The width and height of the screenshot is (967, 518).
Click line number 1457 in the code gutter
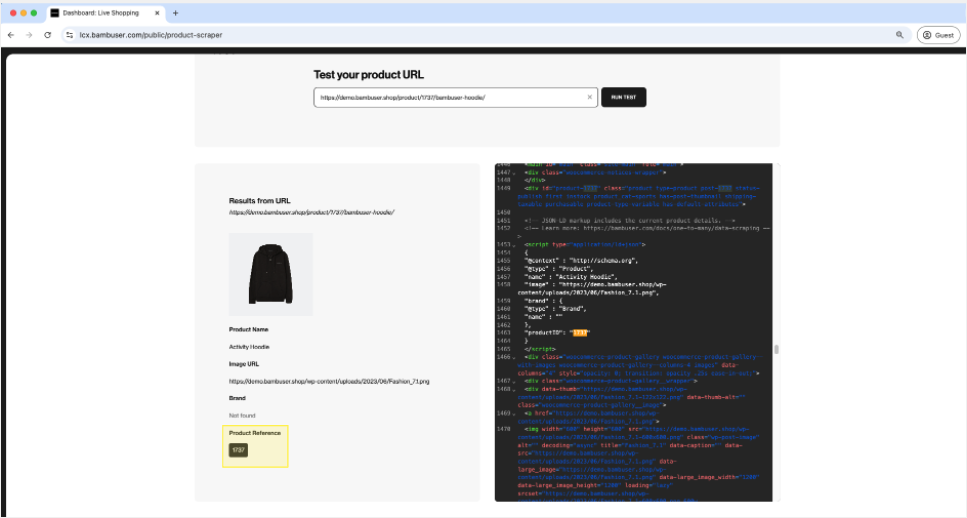click(503, 277)
